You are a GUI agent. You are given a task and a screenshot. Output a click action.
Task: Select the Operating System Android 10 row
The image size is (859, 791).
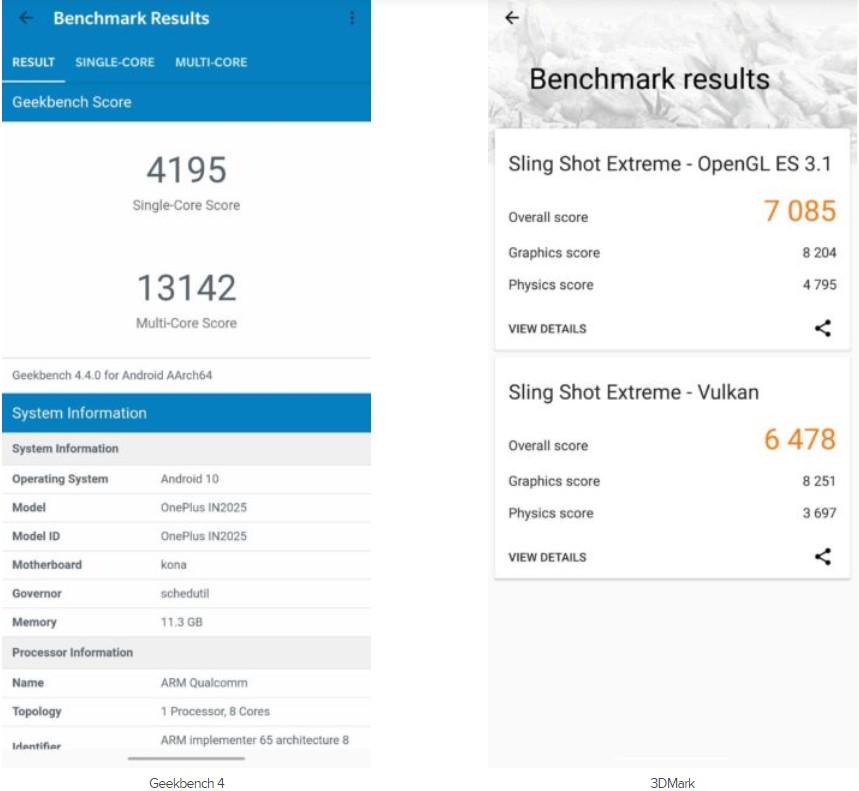[186, 479]
